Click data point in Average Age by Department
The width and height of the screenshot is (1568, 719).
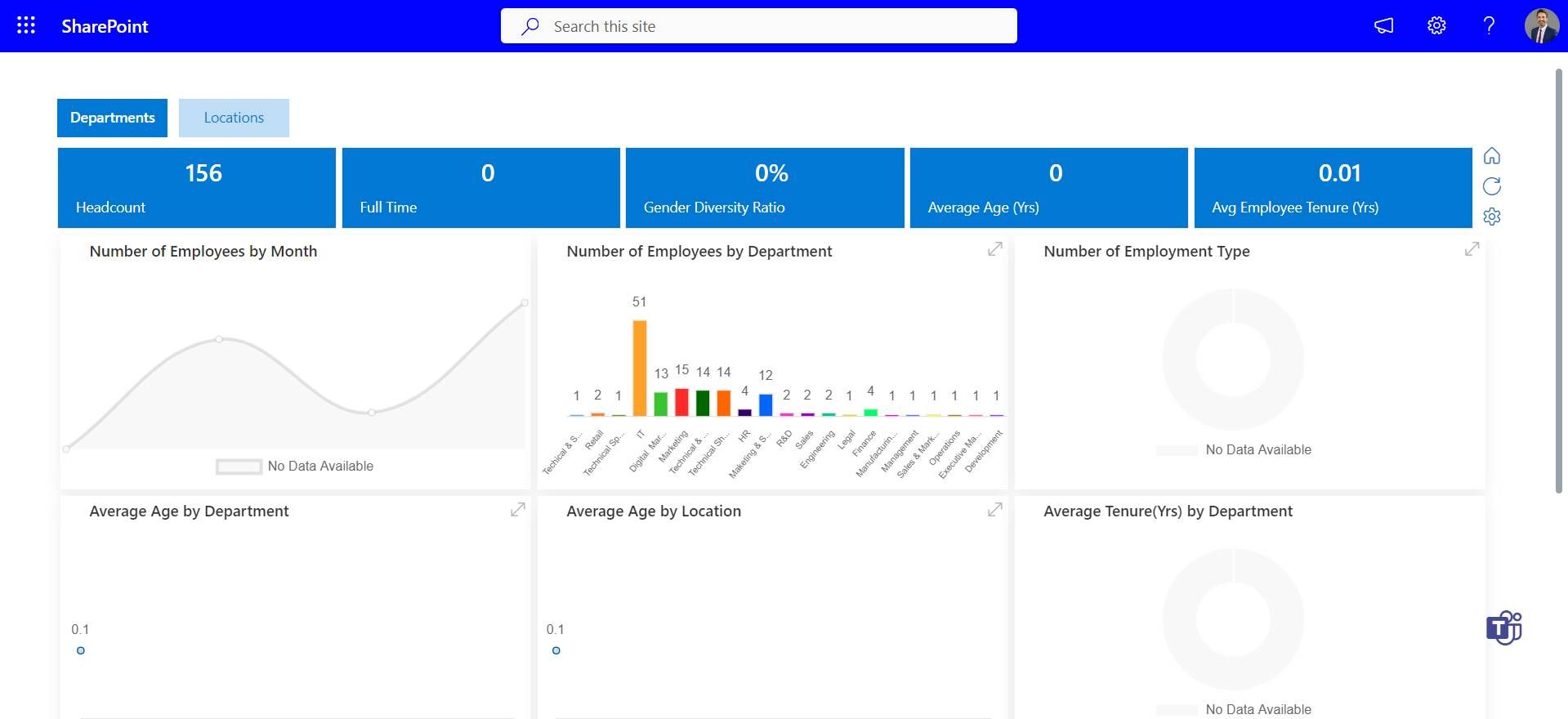[x=80, y=650]
